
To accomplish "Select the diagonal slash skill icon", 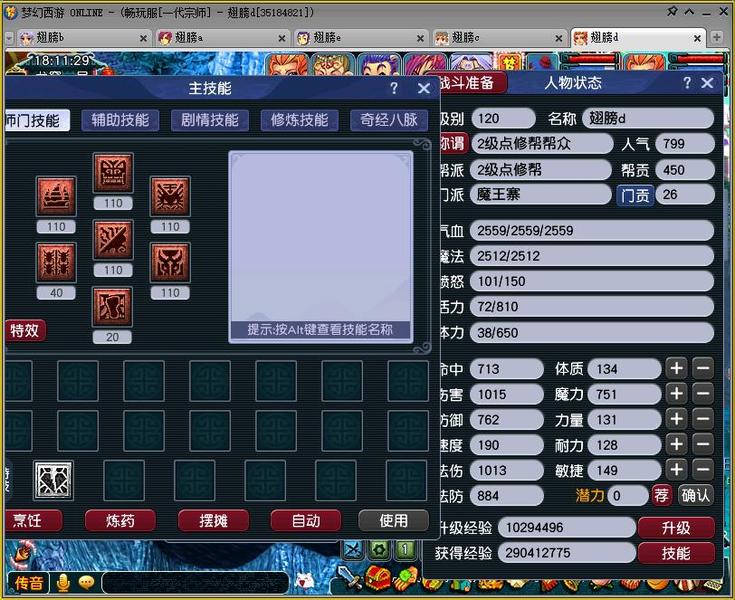I will pos(113,240).
